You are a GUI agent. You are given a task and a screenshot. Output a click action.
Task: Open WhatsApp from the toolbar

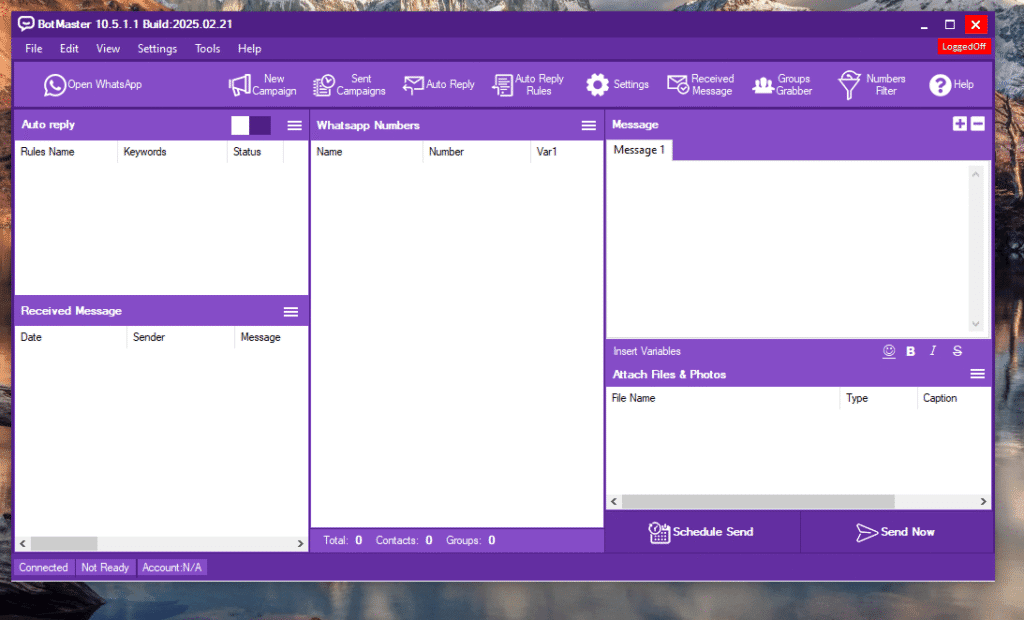pyautogui.click(x=92, y=84)
